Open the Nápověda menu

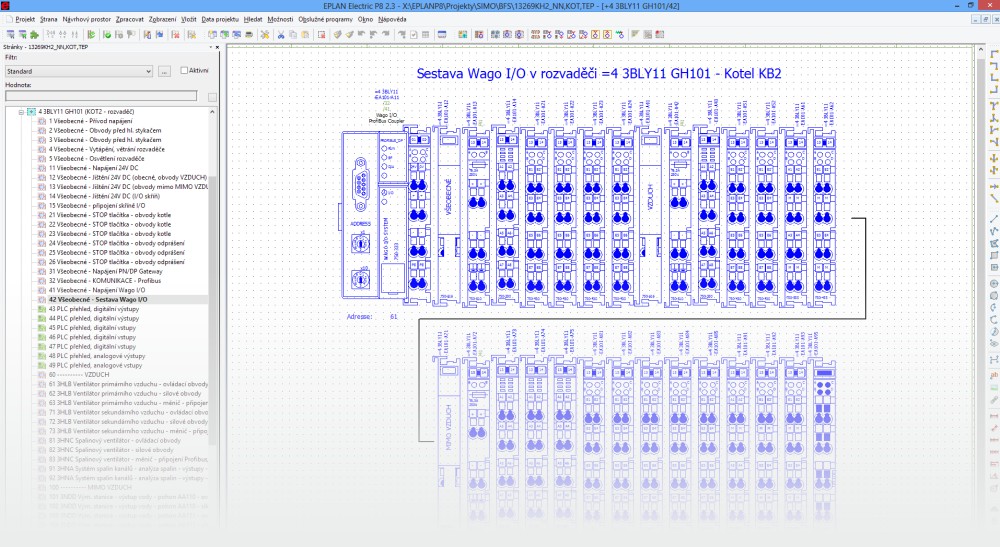point(392,19)
